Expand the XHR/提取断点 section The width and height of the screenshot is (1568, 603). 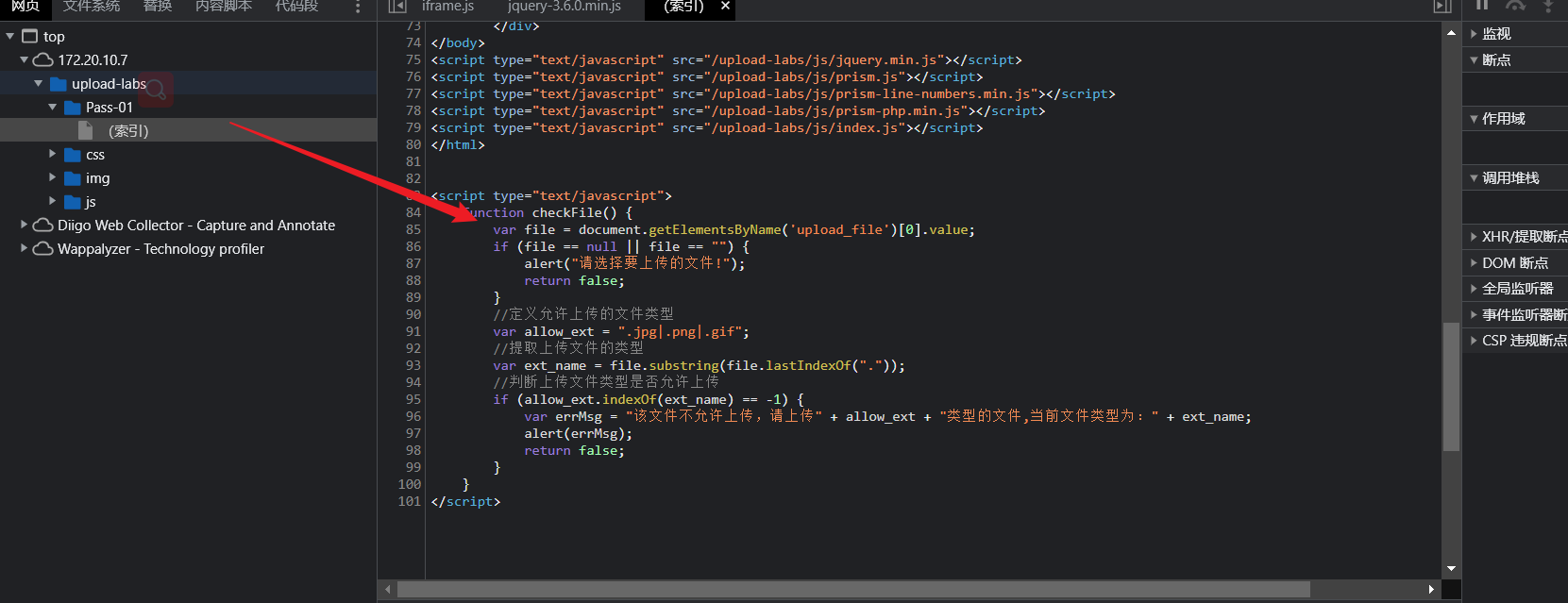click(1514, 237)
